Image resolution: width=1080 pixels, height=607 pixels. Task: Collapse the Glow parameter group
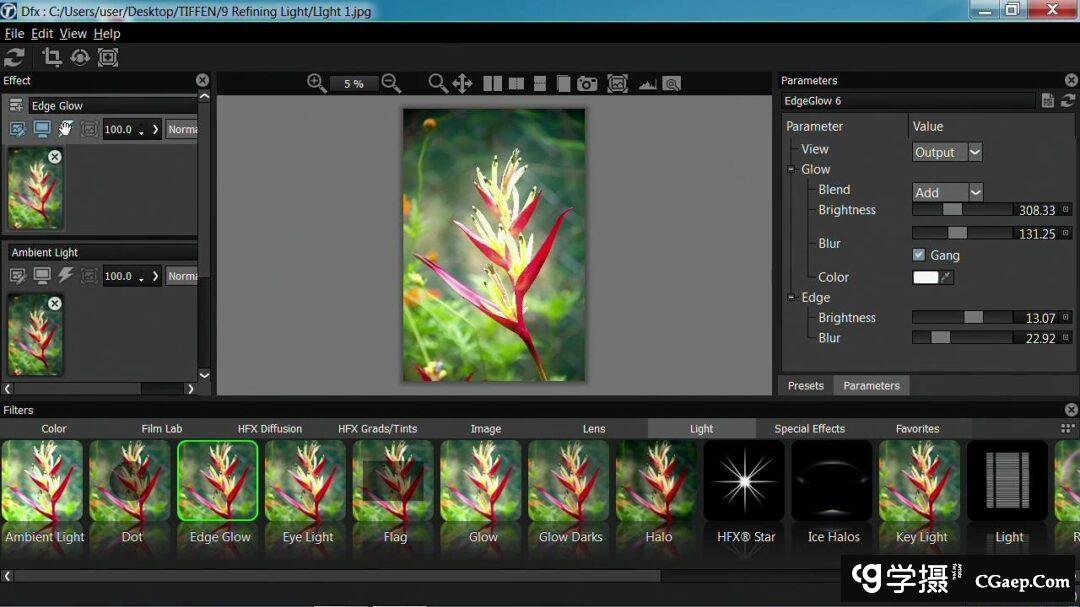pos(790,169)
